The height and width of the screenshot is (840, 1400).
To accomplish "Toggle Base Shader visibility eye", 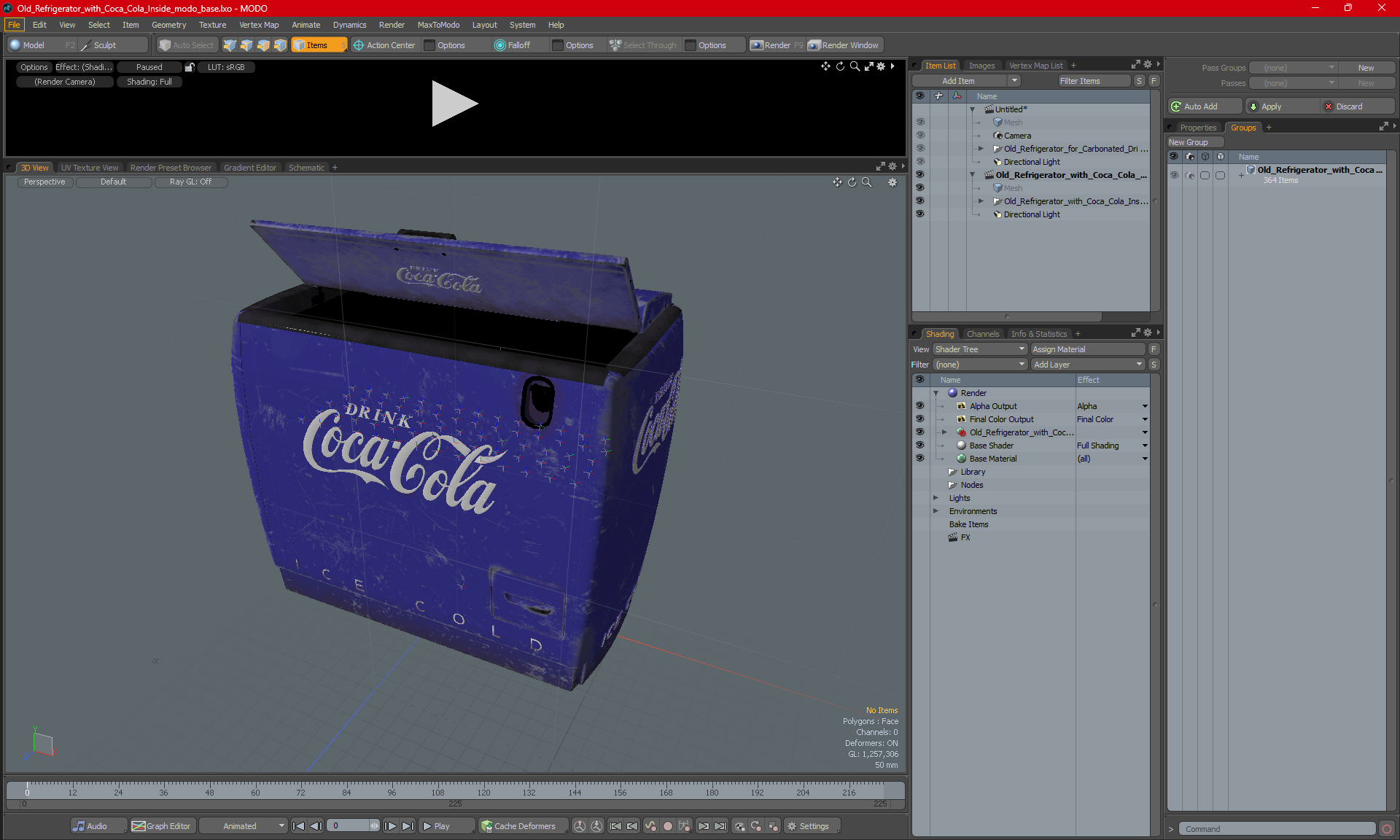I will pos(920,446).
